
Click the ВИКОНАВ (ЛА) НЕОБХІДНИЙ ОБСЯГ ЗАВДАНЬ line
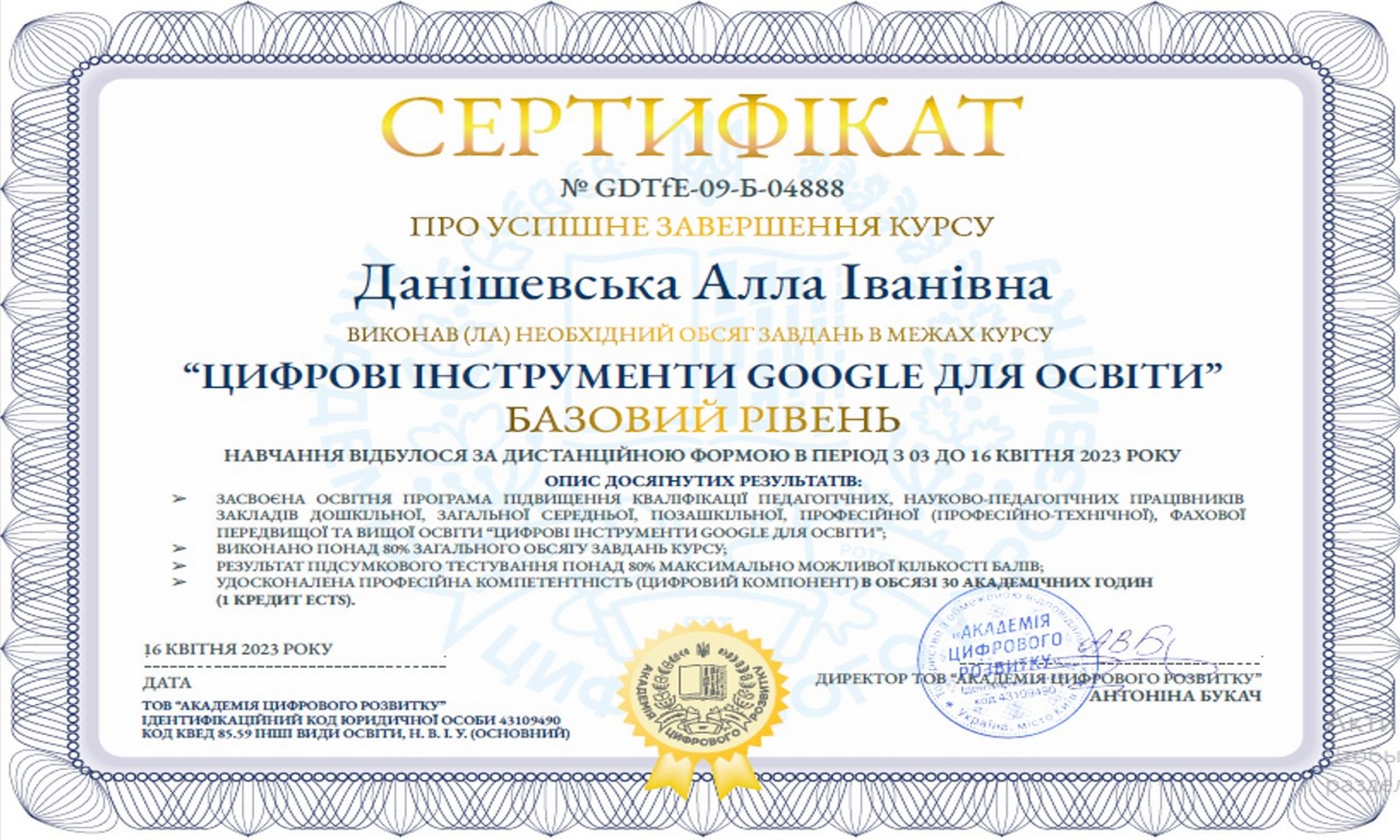700,335
